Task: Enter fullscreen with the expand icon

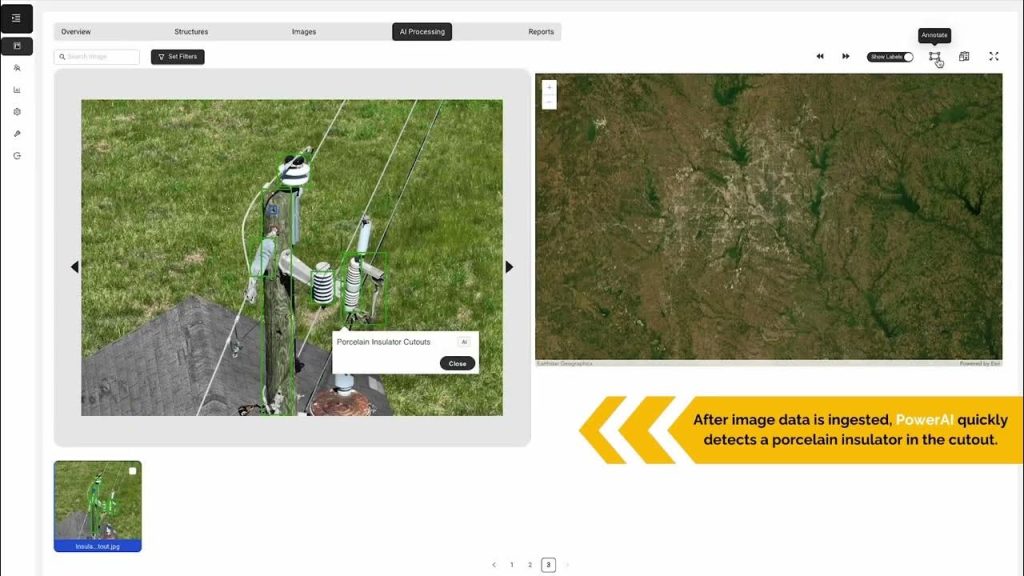Action: [x=993, y=57]
